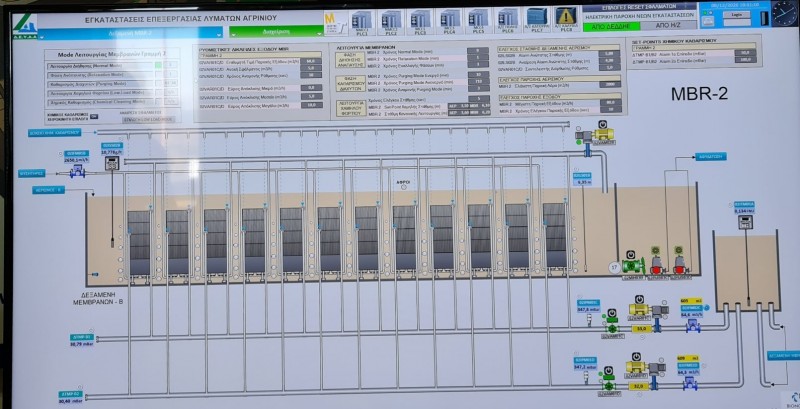Click the yellow 33,0 pump speed value field
Image resolution: width=800 pixels, height=409 pixels.
pos(640,328)
